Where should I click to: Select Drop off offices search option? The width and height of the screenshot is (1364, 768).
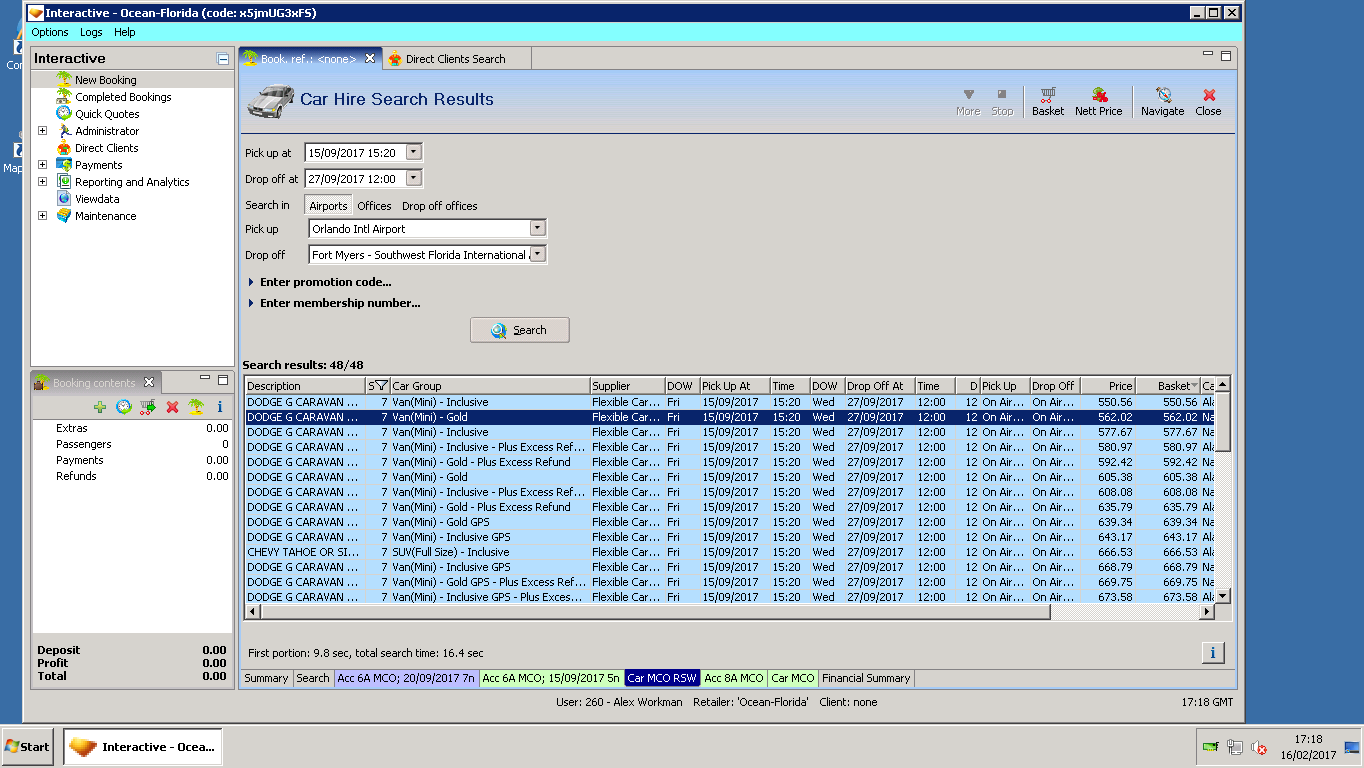click(x=439, y=206)
